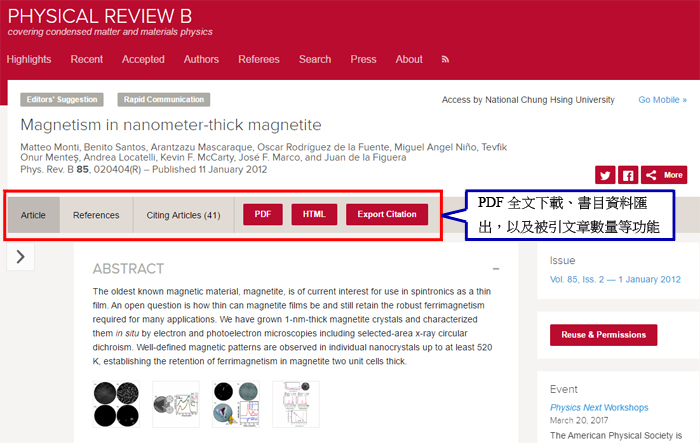Screen dimensions: 700x443
Task: Open the Physics Next Workshops link
Action: 598,407
